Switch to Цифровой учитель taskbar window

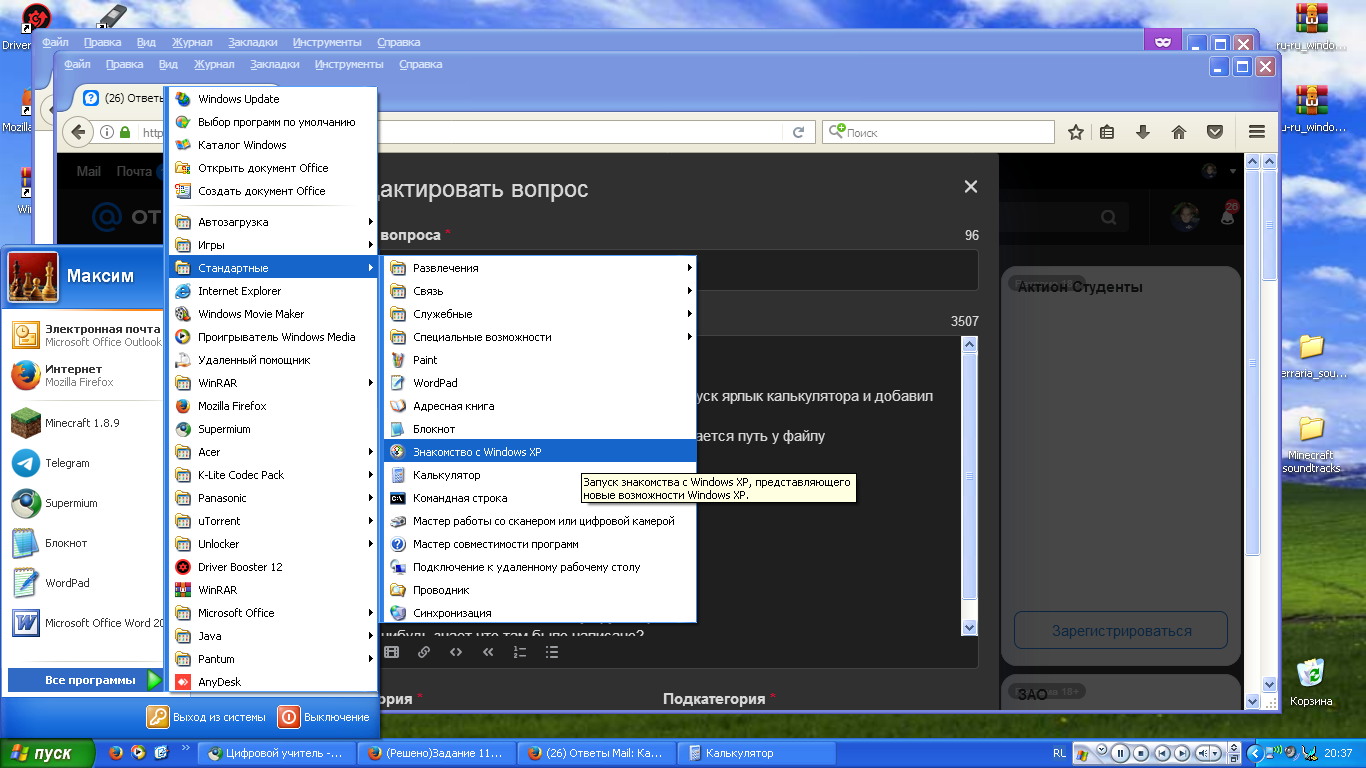click(x=277, y=753)
